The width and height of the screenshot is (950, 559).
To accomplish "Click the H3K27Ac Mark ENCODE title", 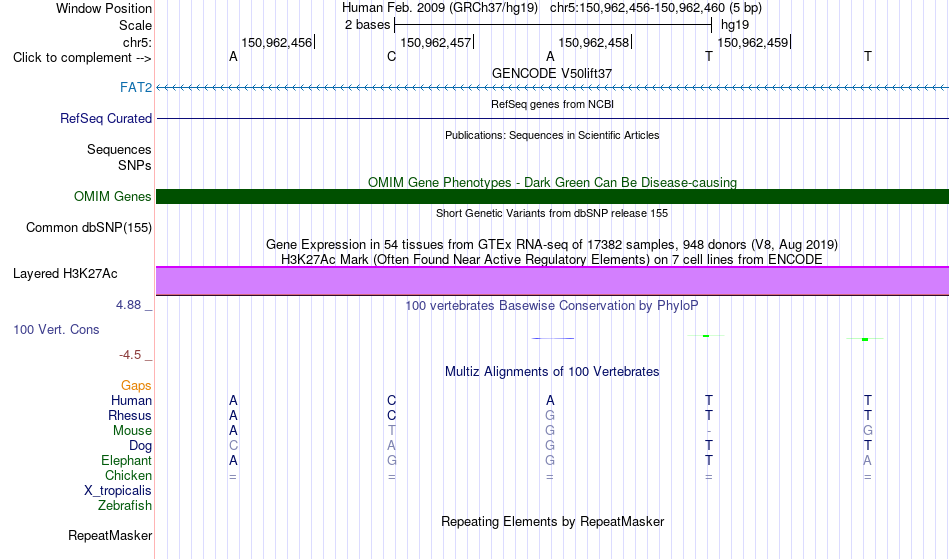I will [552, 259].
